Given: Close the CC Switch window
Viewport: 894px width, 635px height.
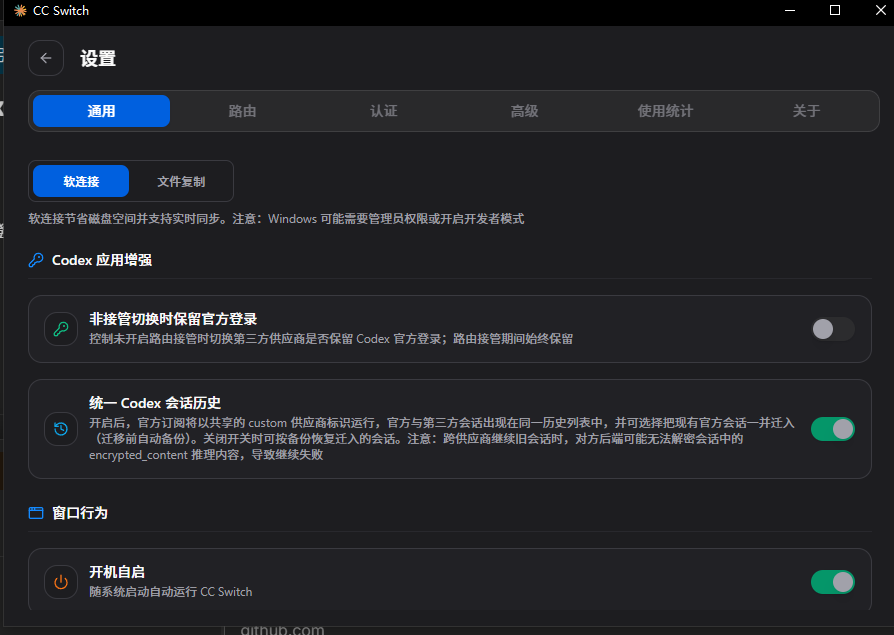Looking at the screenshot, I should pos(880,11).
